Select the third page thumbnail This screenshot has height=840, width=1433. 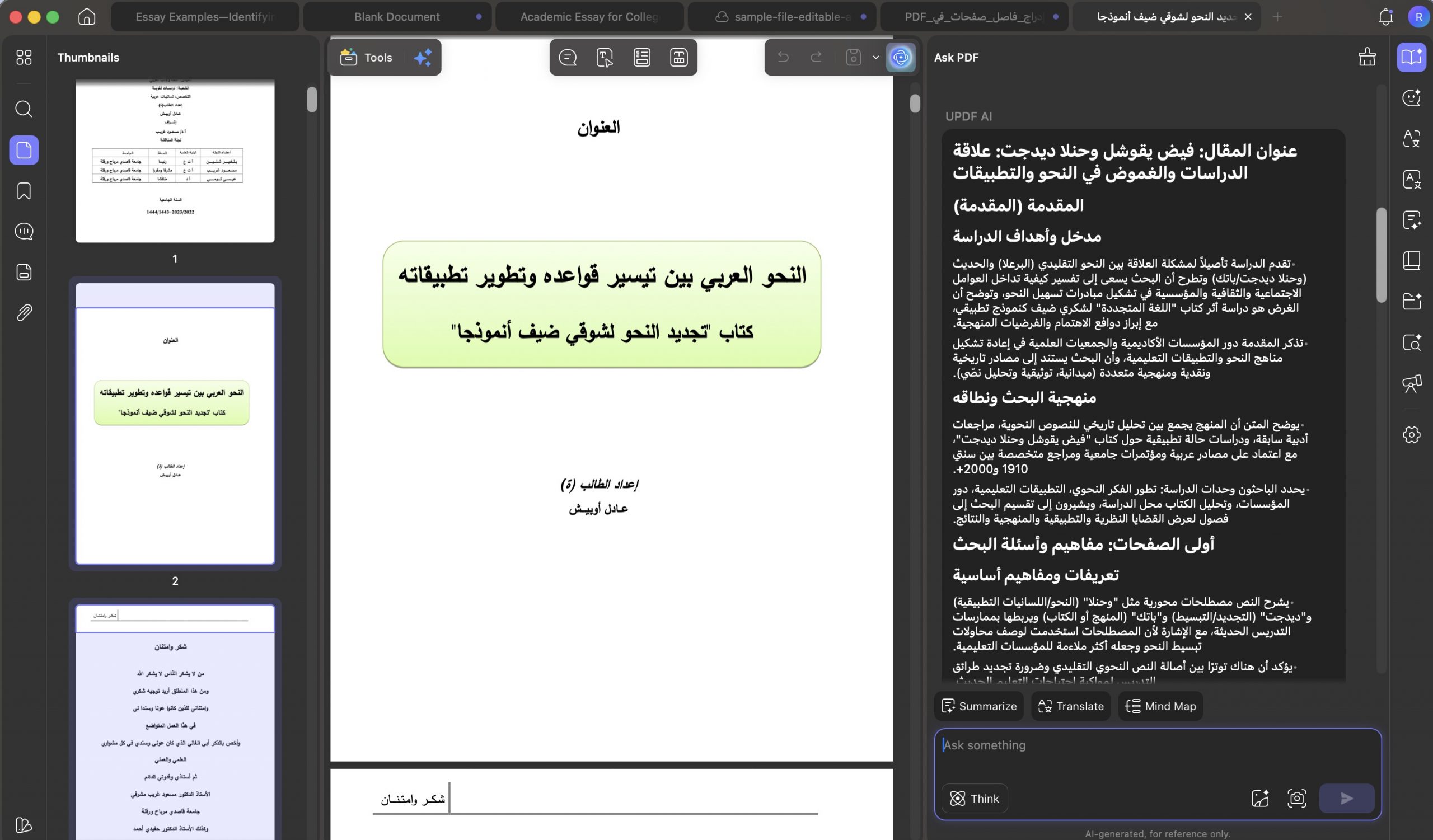point(175,722)
